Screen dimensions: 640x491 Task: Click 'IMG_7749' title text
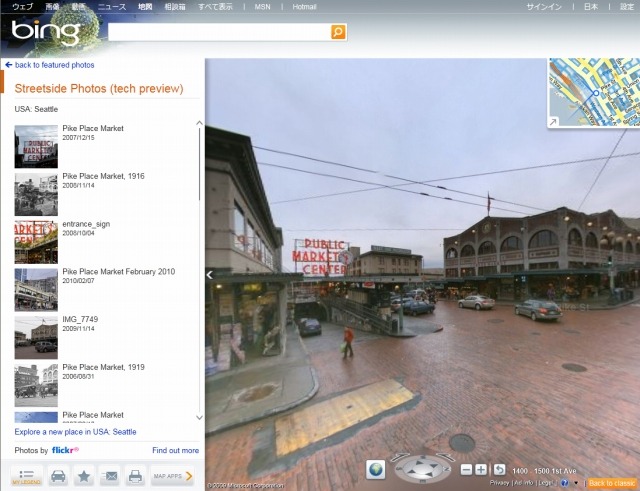pos(80,319)
